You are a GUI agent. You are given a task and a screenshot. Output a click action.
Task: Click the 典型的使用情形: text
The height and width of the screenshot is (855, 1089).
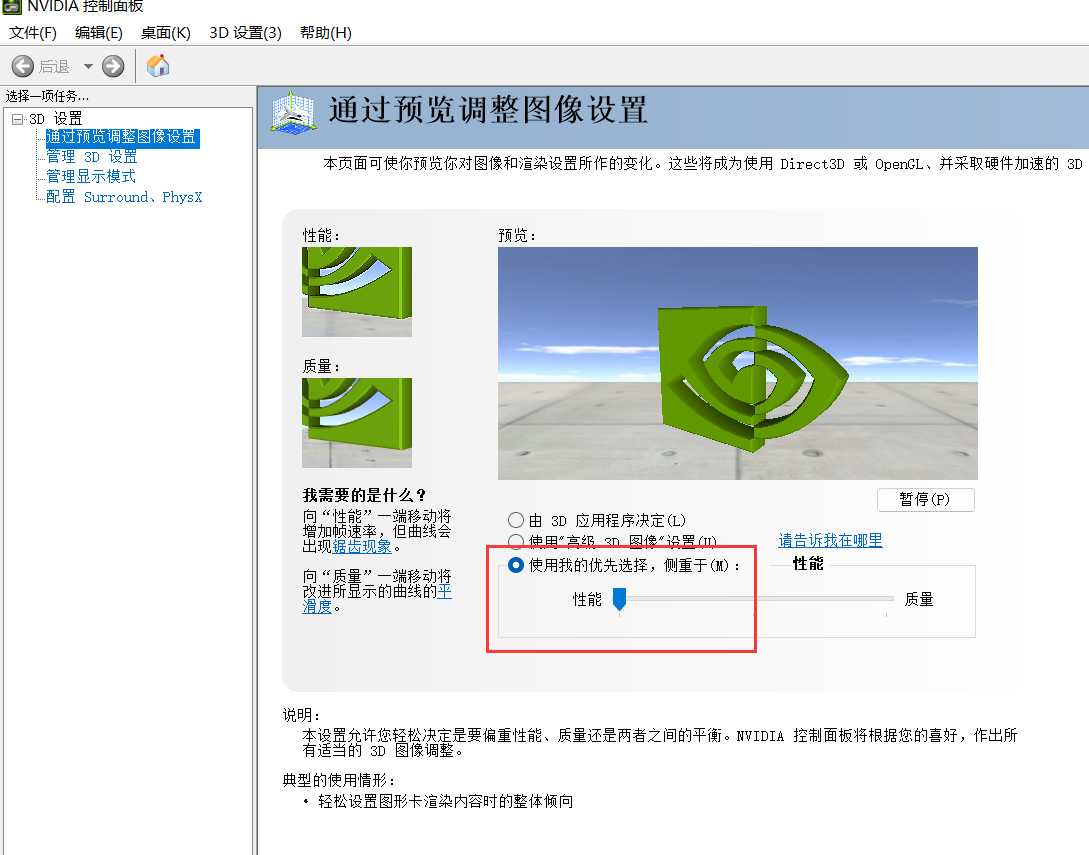338,781
